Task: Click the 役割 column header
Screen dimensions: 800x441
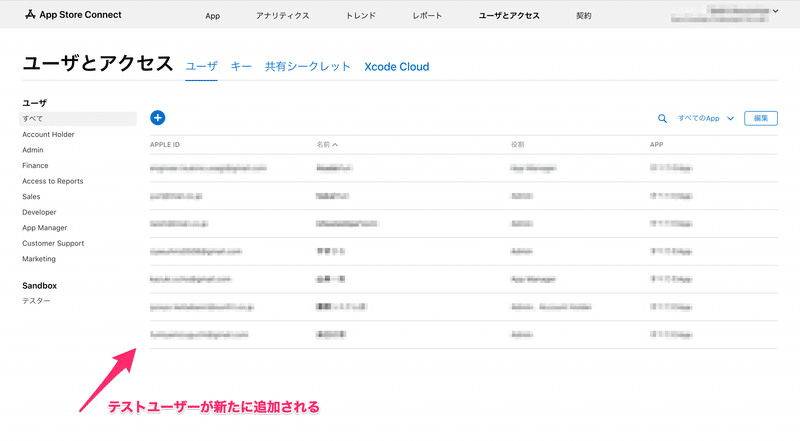Action: pos(517,144)
